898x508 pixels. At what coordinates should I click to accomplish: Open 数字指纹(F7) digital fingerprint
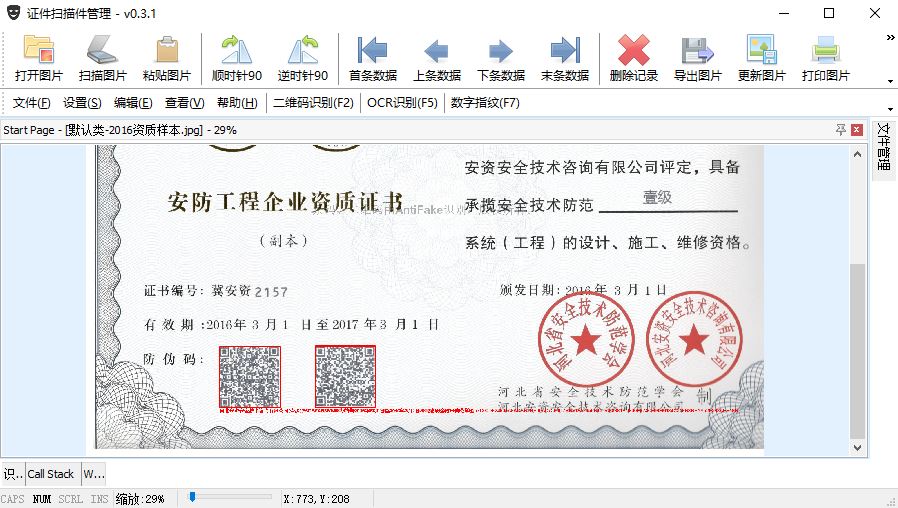point(485,103)
